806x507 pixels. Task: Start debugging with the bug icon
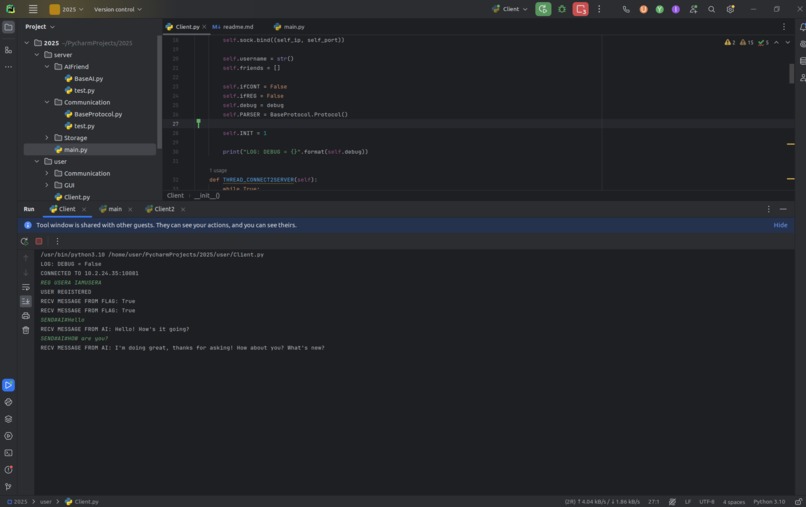(x=562, y=9)
